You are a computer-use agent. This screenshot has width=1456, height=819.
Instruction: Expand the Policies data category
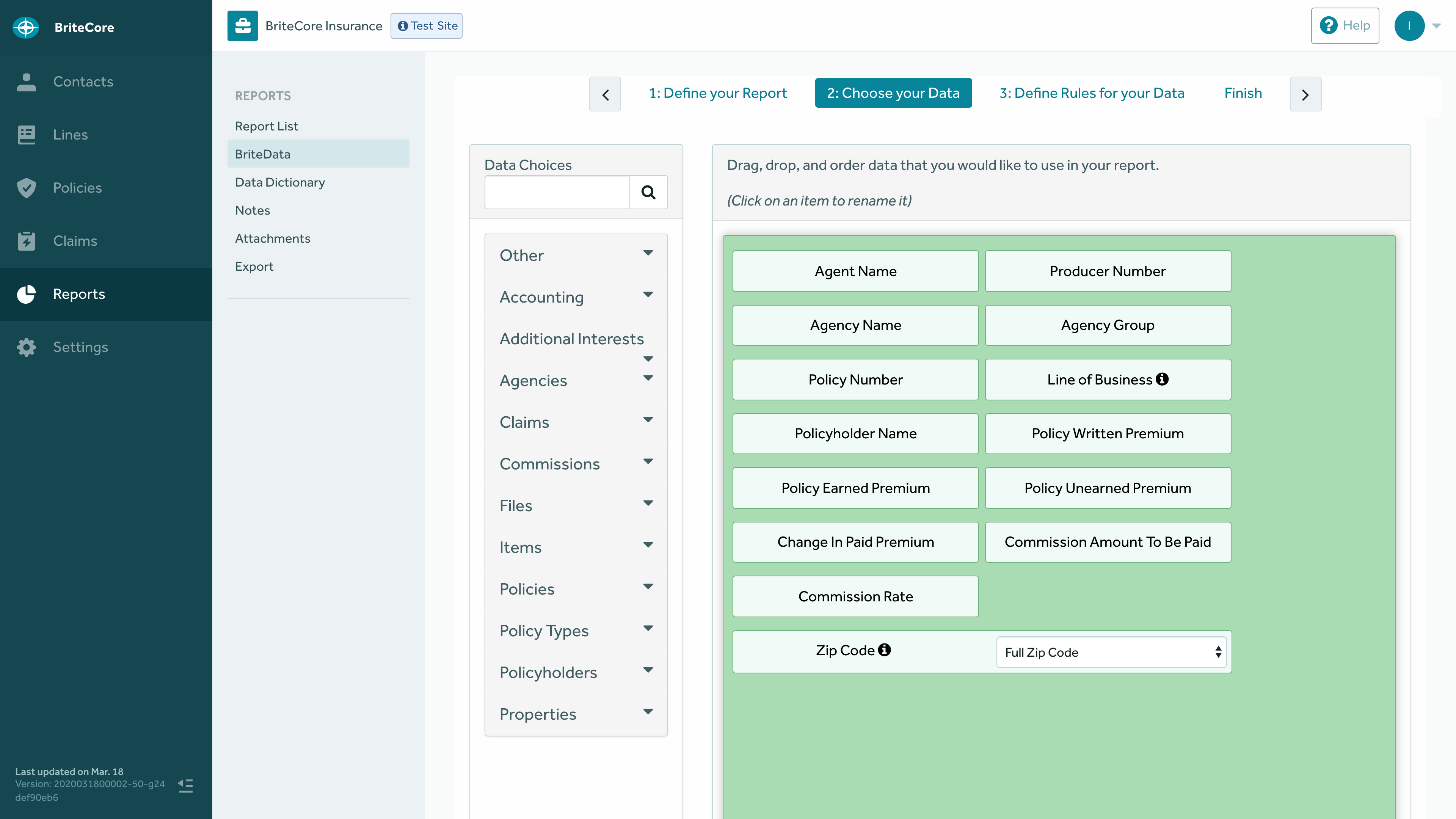click(576, 589)
